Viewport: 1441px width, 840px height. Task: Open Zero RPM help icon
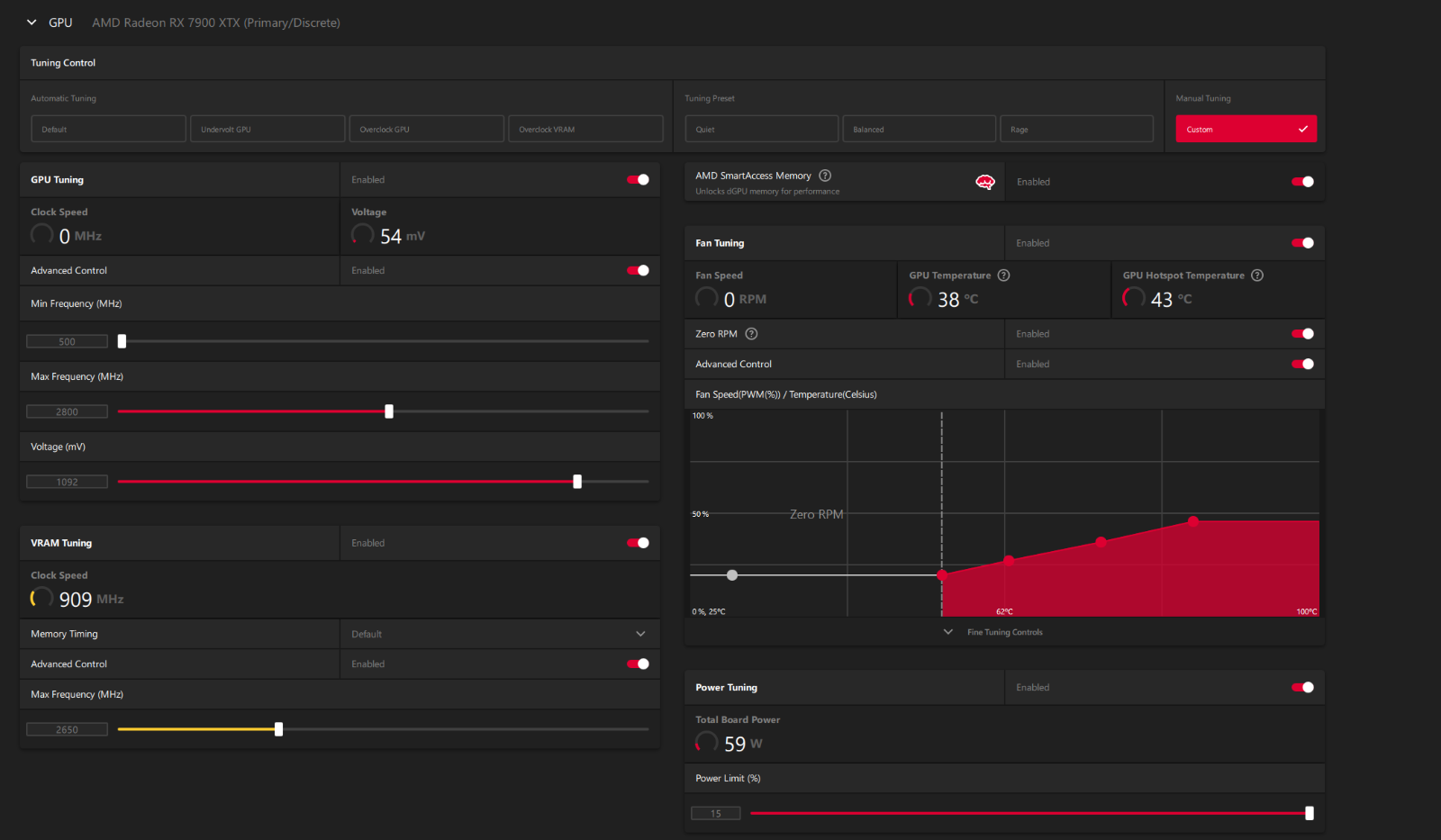coord(751,334)
